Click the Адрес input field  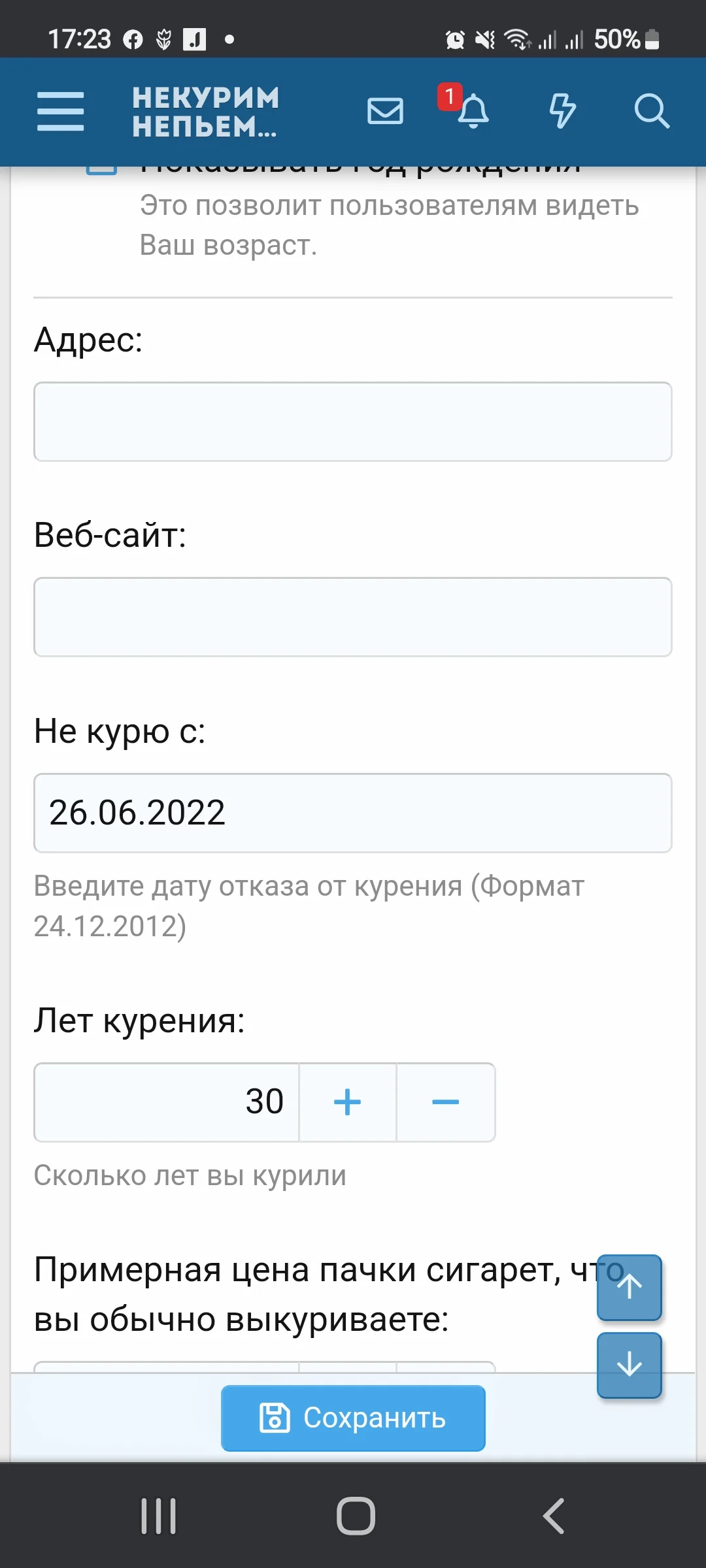352,421
